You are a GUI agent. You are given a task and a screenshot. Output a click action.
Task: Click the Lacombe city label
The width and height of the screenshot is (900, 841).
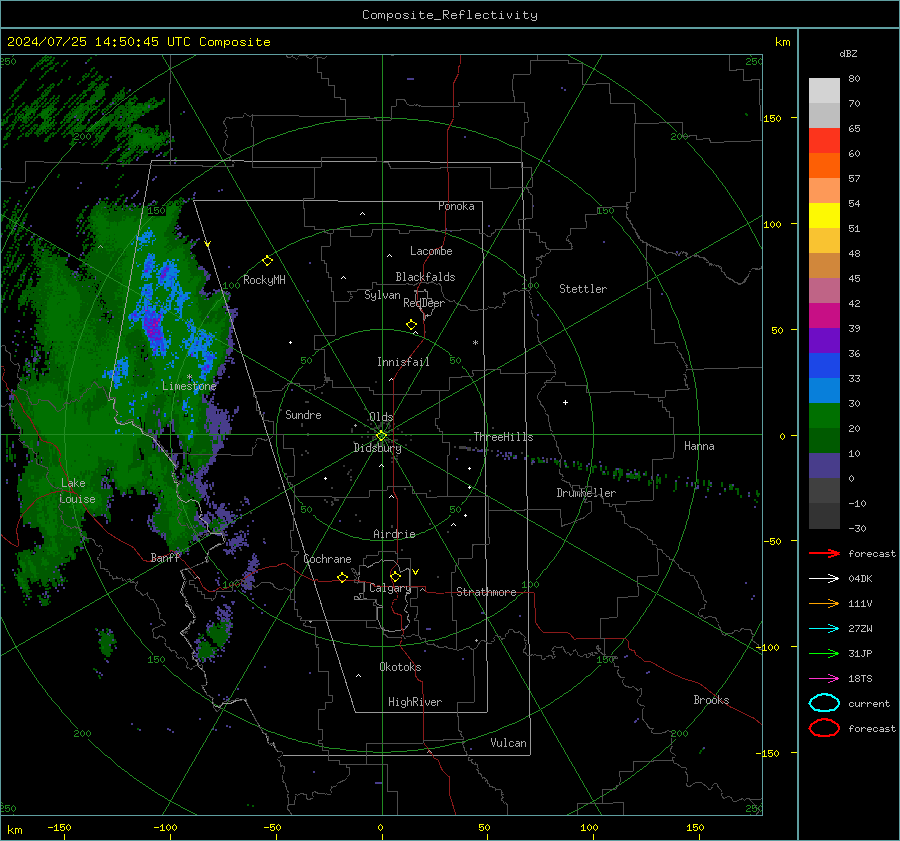[431, 251]
